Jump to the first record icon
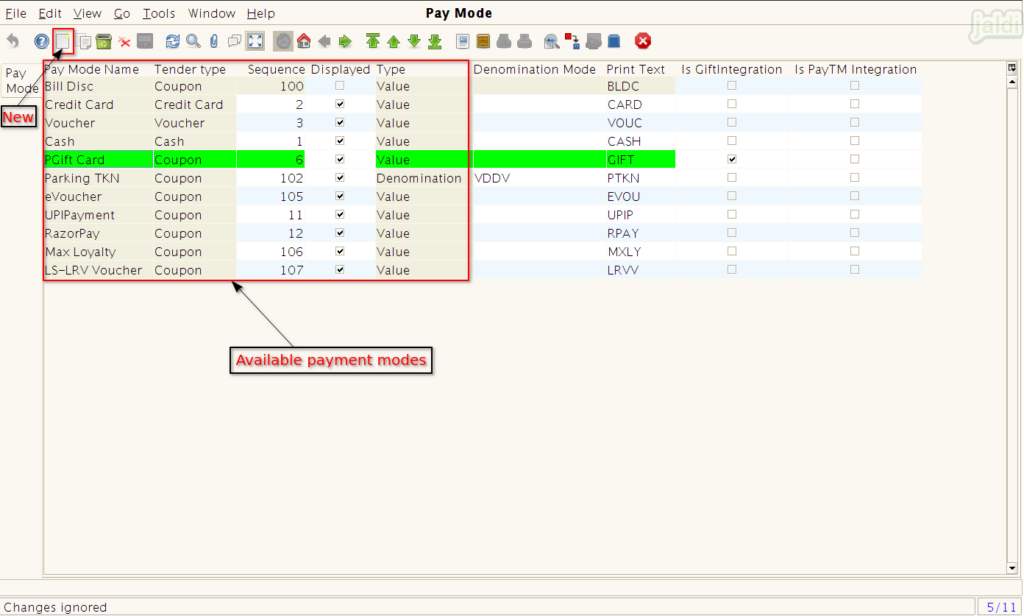The width and height of the screenshot is (1024, 616). pyautogui.click(x=373, y=41)
